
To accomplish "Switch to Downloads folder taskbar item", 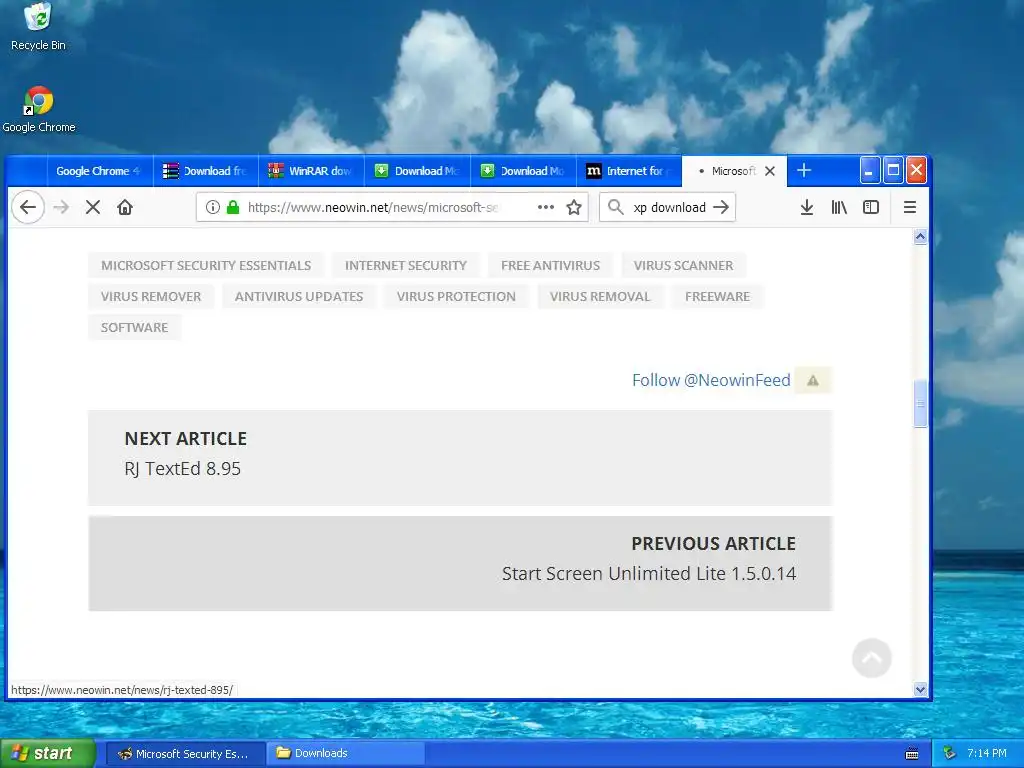I will [x=346, y=754].
